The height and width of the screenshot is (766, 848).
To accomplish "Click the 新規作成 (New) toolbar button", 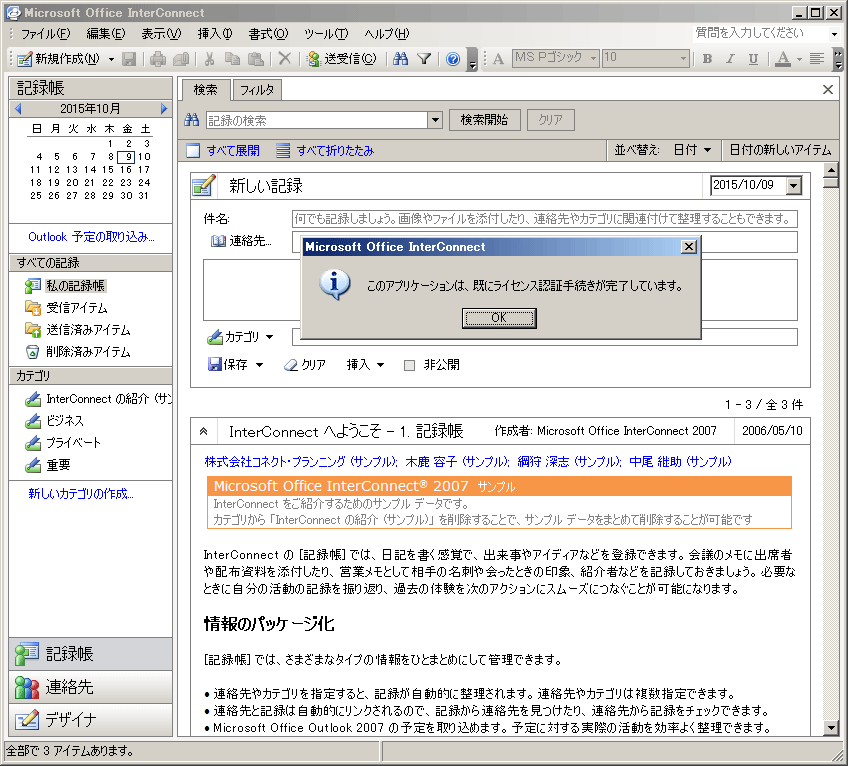I will click(58, 58).
